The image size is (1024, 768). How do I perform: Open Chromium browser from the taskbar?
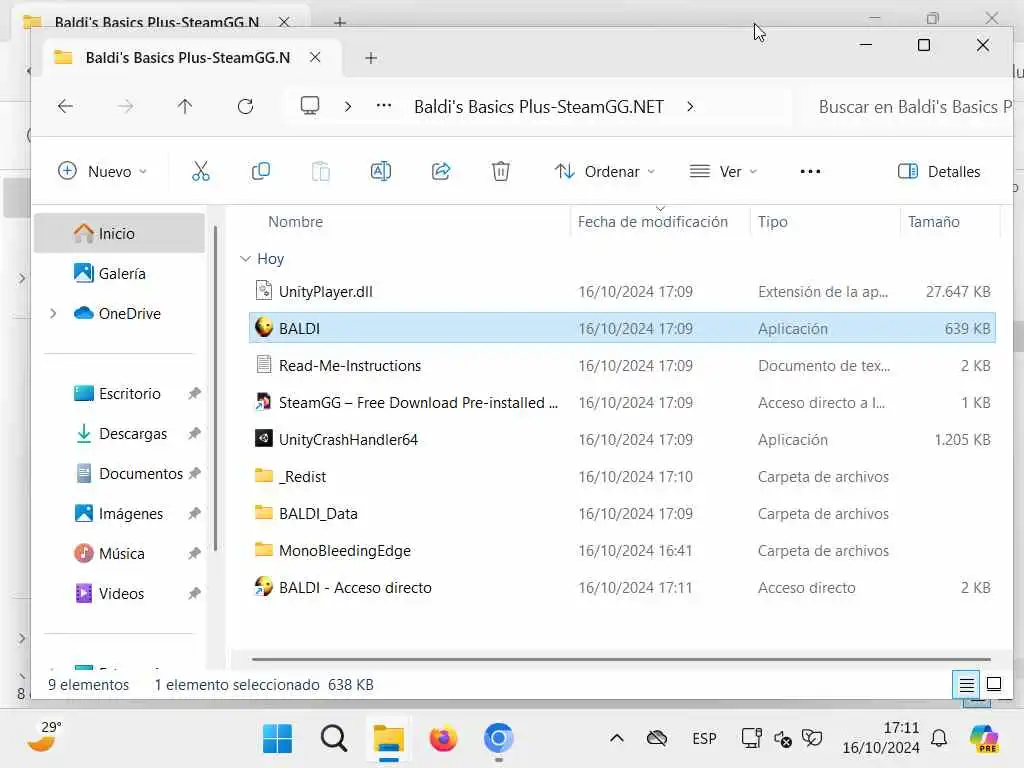point(499,739)
